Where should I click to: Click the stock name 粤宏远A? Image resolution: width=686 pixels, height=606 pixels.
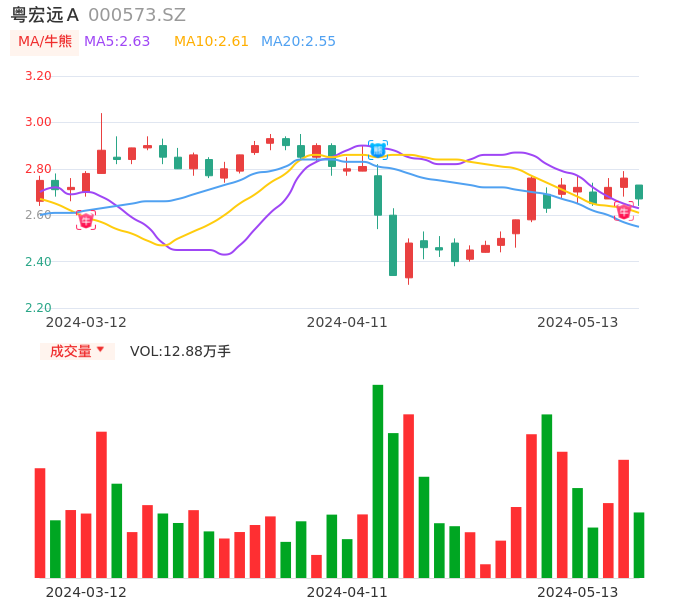click(x=45, y=15)
